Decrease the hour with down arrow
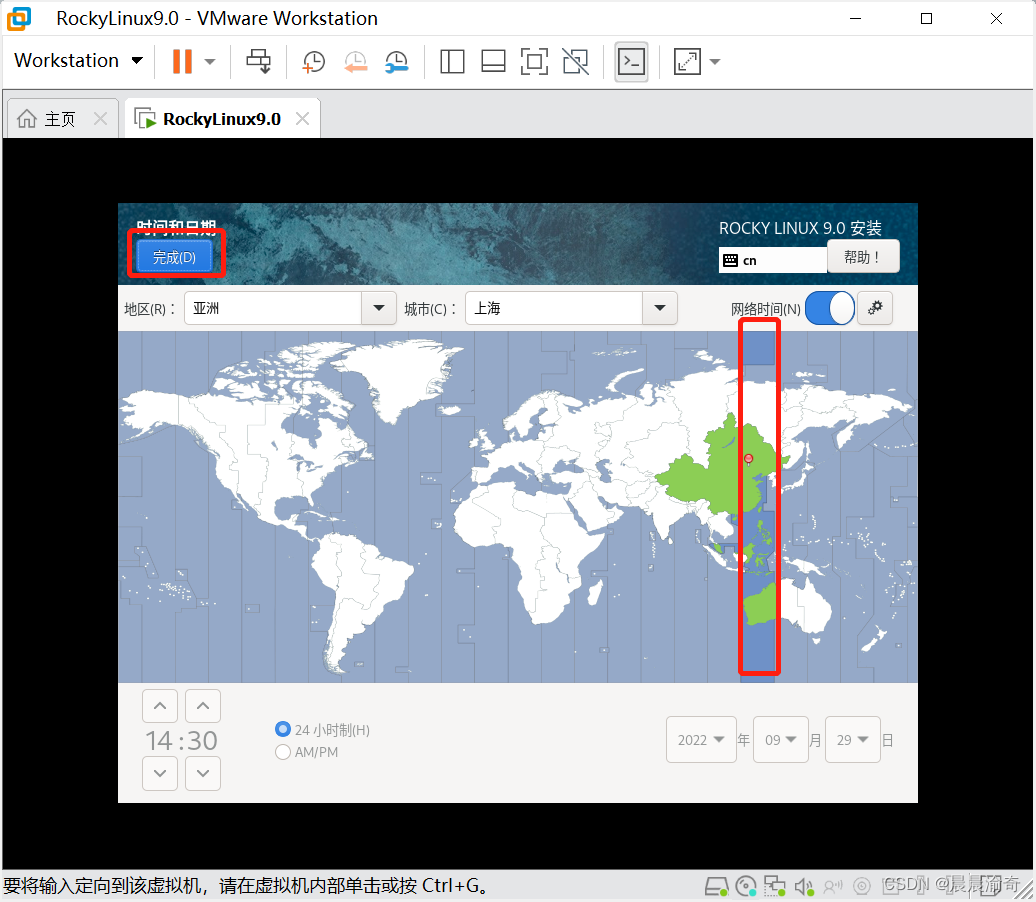Image resolution: width=1036 pixels, height=902 pixels. (160, 773)
